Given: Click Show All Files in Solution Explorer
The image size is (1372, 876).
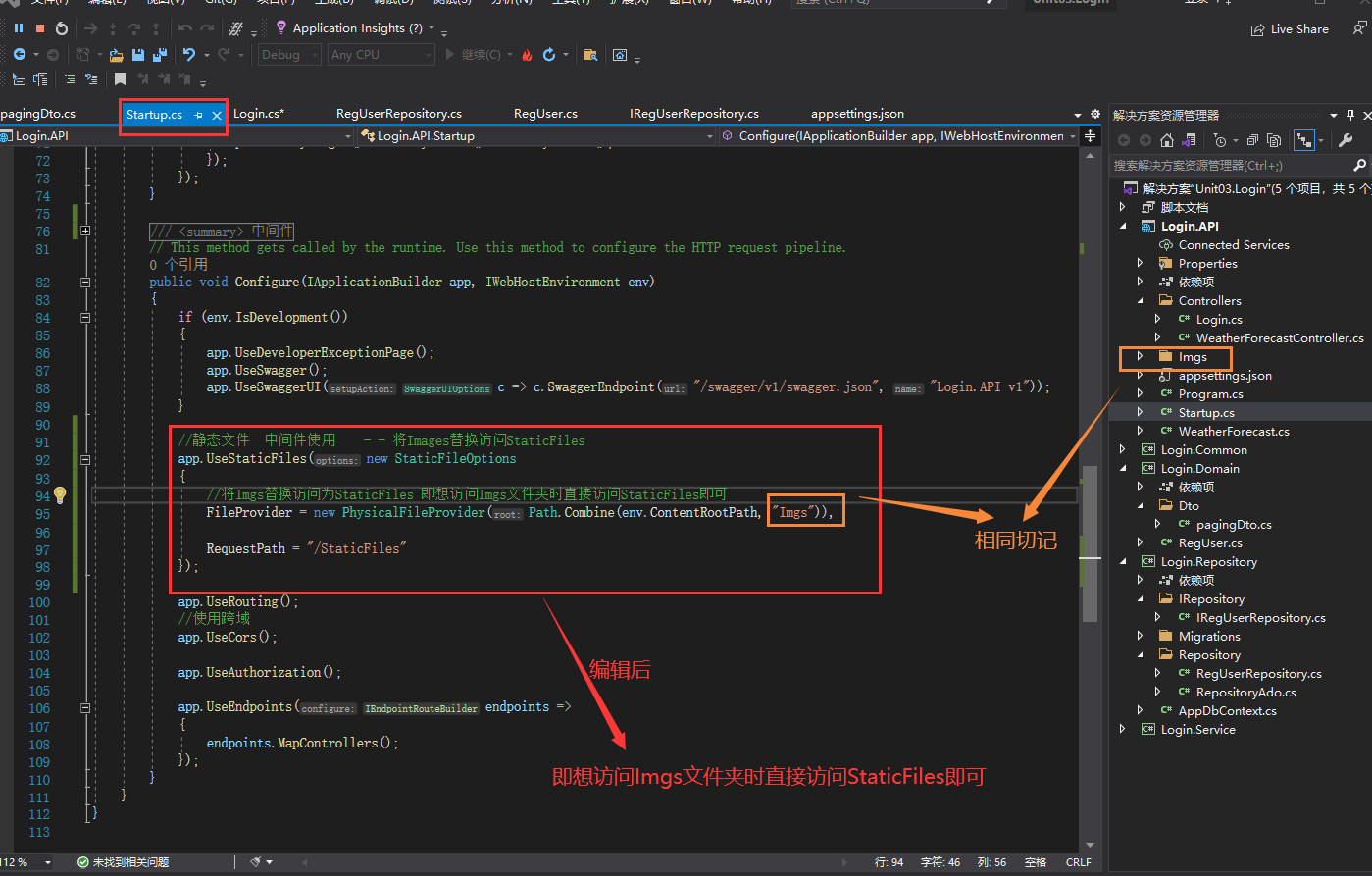Looking at the screenshot, I should [x=1274, y=140].
